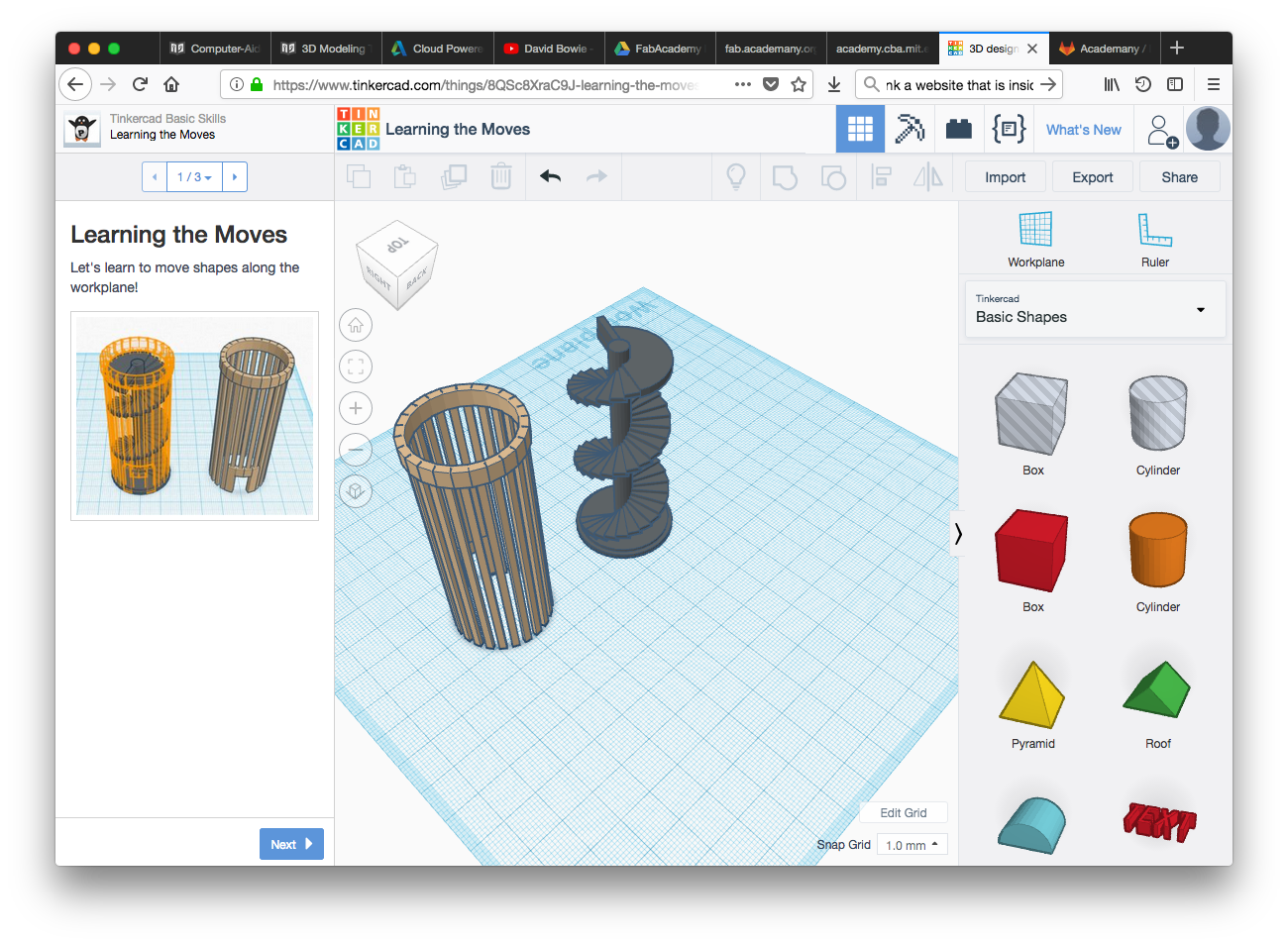The width and height of the screenshot is (1288, 945).
Task: Click the Edit Grid button
Action: 904,813
